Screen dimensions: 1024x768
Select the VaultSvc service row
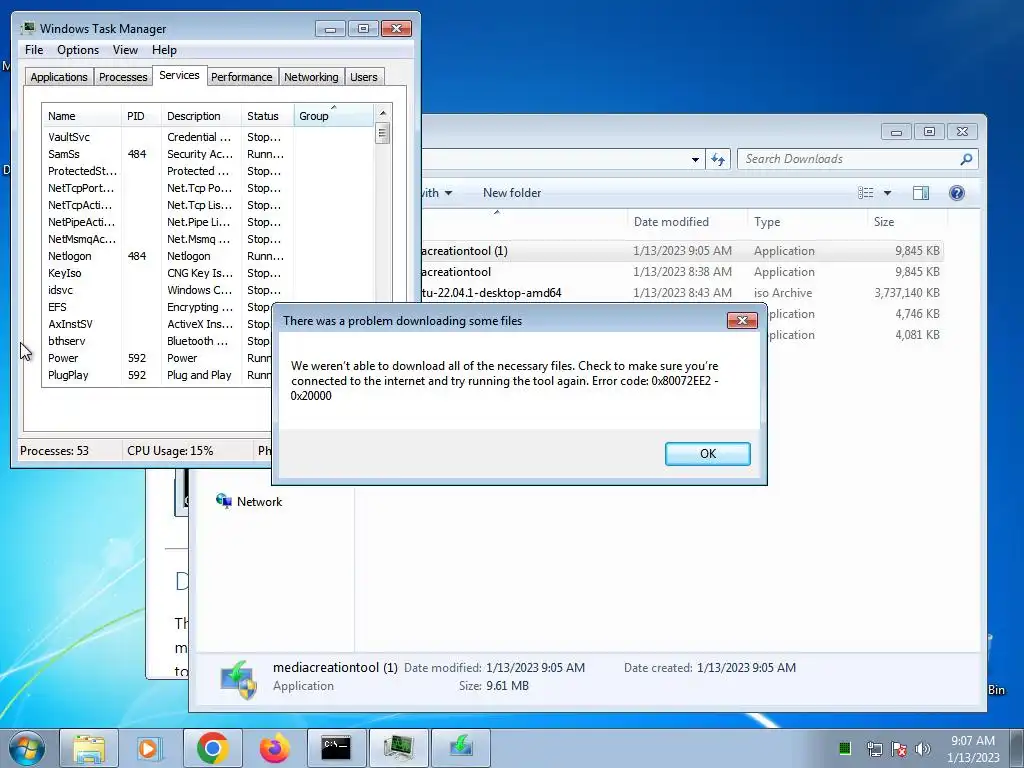click(208, 137)
